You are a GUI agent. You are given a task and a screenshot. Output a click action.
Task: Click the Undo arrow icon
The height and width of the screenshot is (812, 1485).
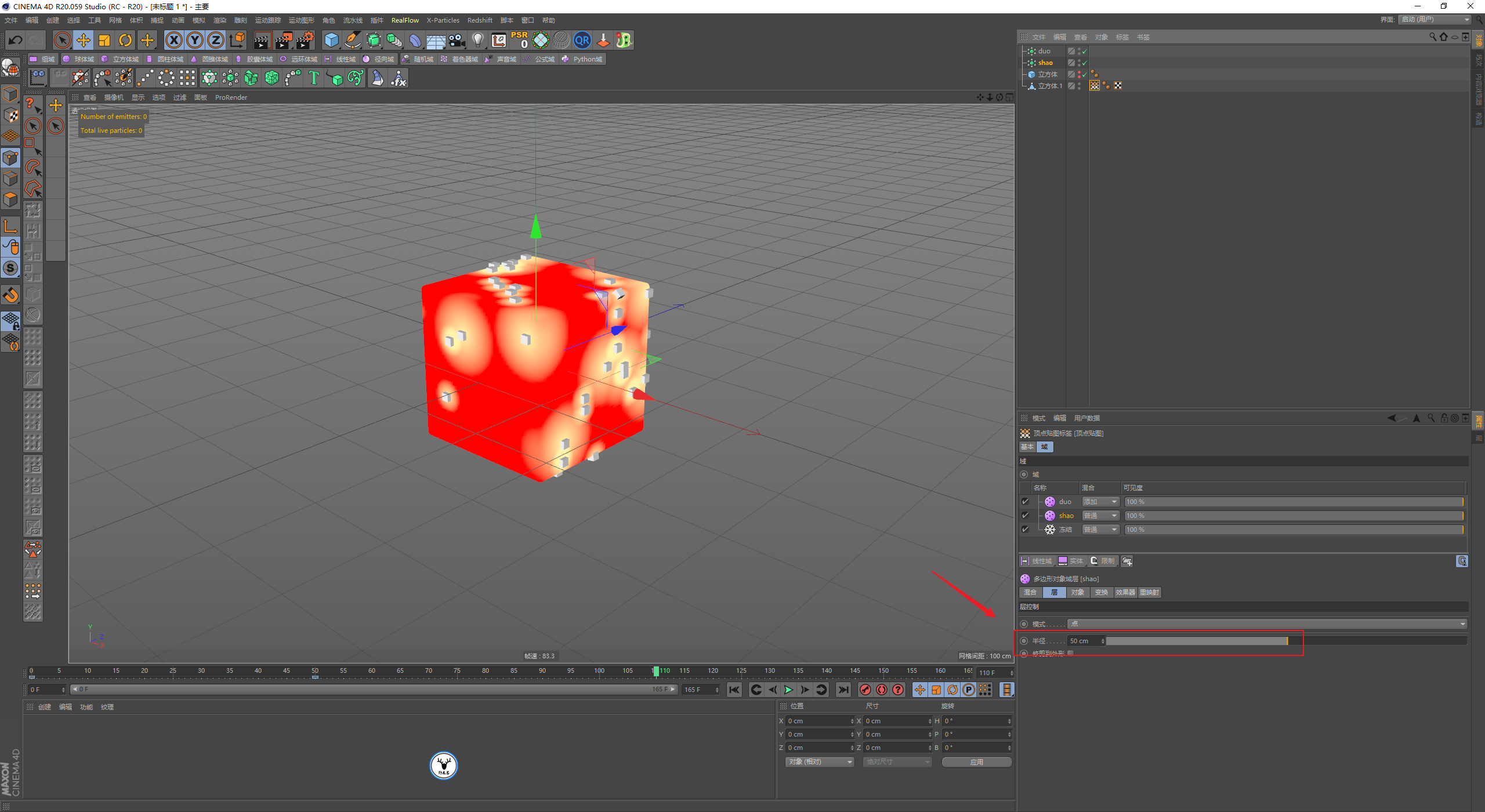[16, 40]
